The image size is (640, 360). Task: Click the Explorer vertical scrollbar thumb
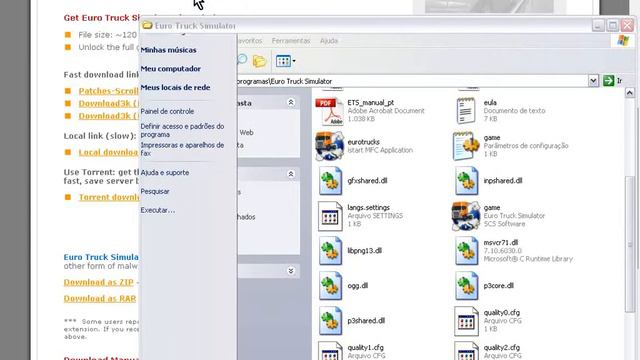click(629, 245)
